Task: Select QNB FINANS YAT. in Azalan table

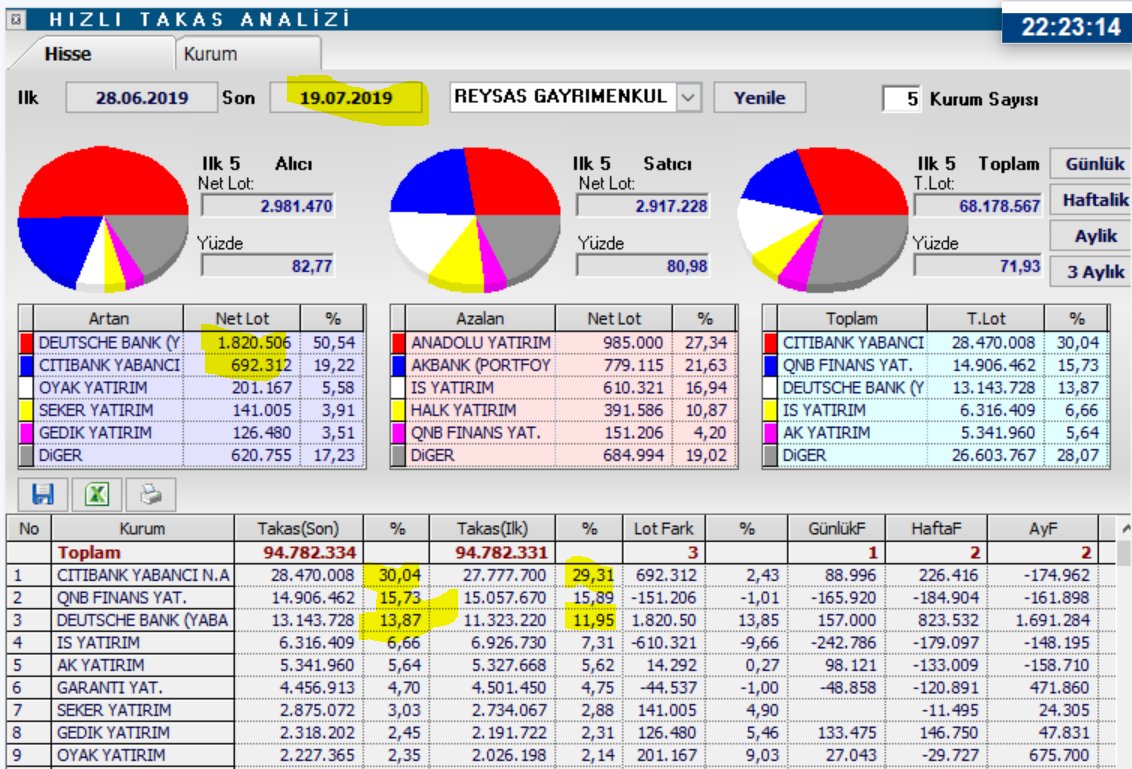Action: point(564,433)
